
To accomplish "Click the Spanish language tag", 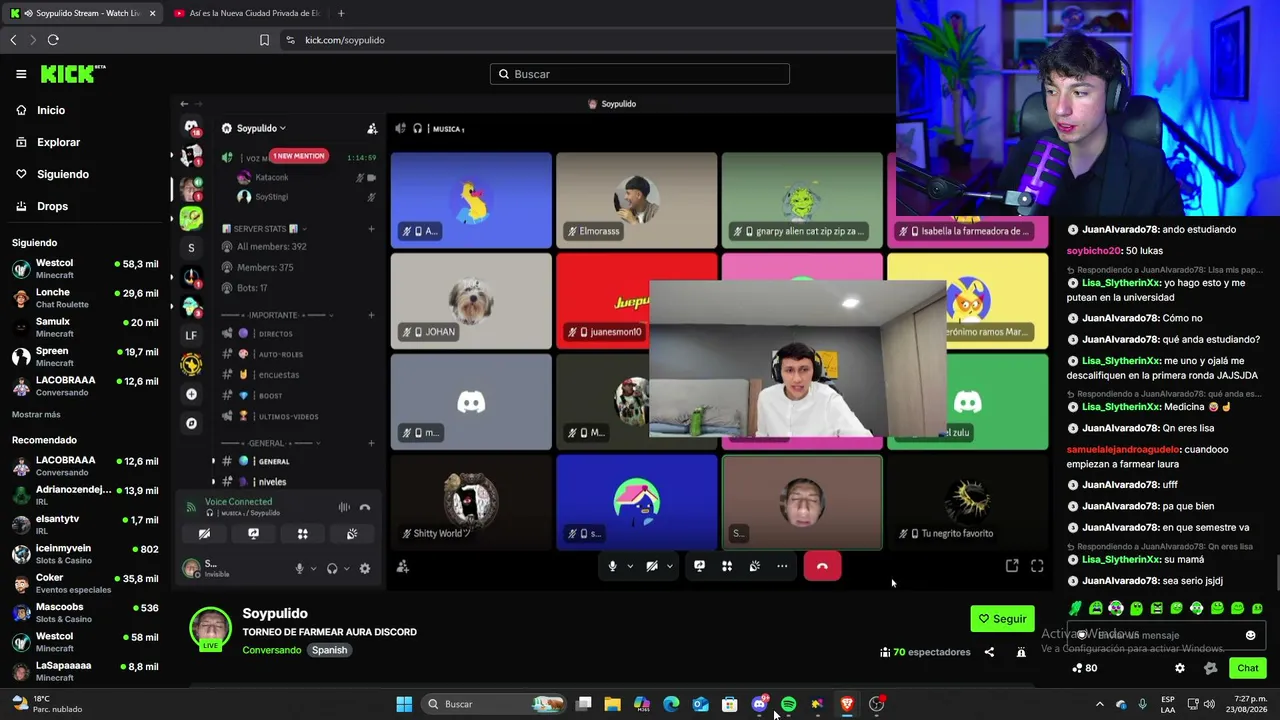I will point(329,650).
